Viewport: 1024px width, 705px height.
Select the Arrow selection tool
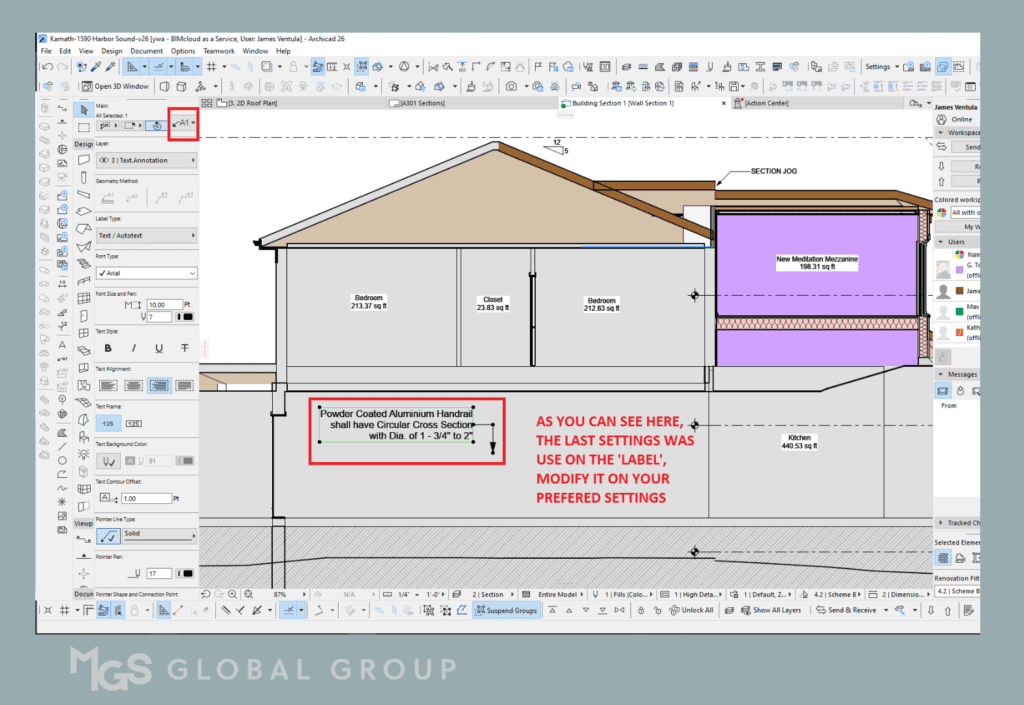tap(84, 108)
